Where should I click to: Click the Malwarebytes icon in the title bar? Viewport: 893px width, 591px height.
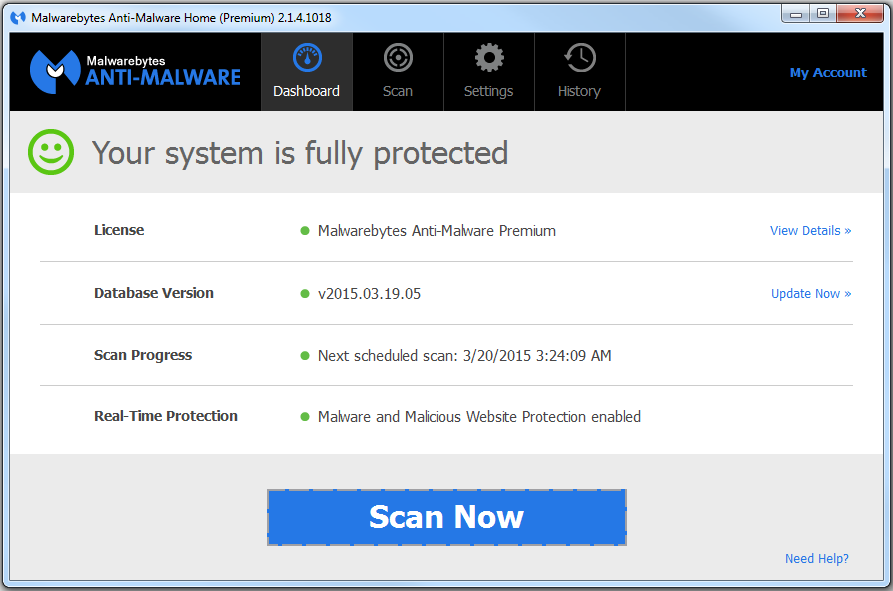18,18
